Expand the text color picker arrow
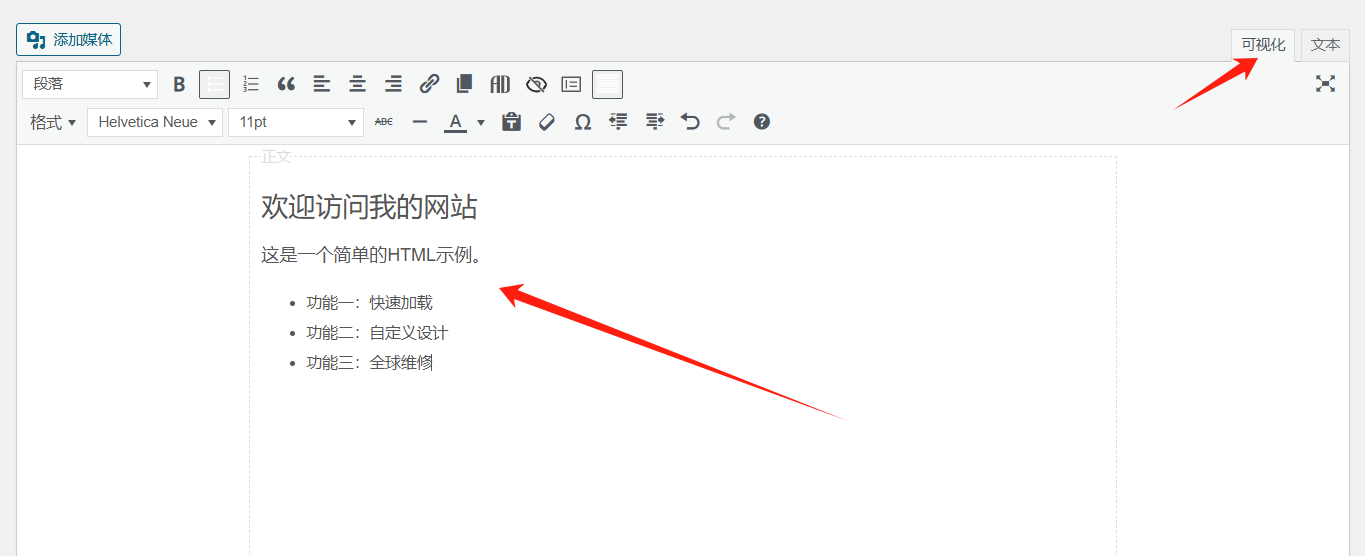The height and width of the screenshot is (556, 1365). [481, 122]
